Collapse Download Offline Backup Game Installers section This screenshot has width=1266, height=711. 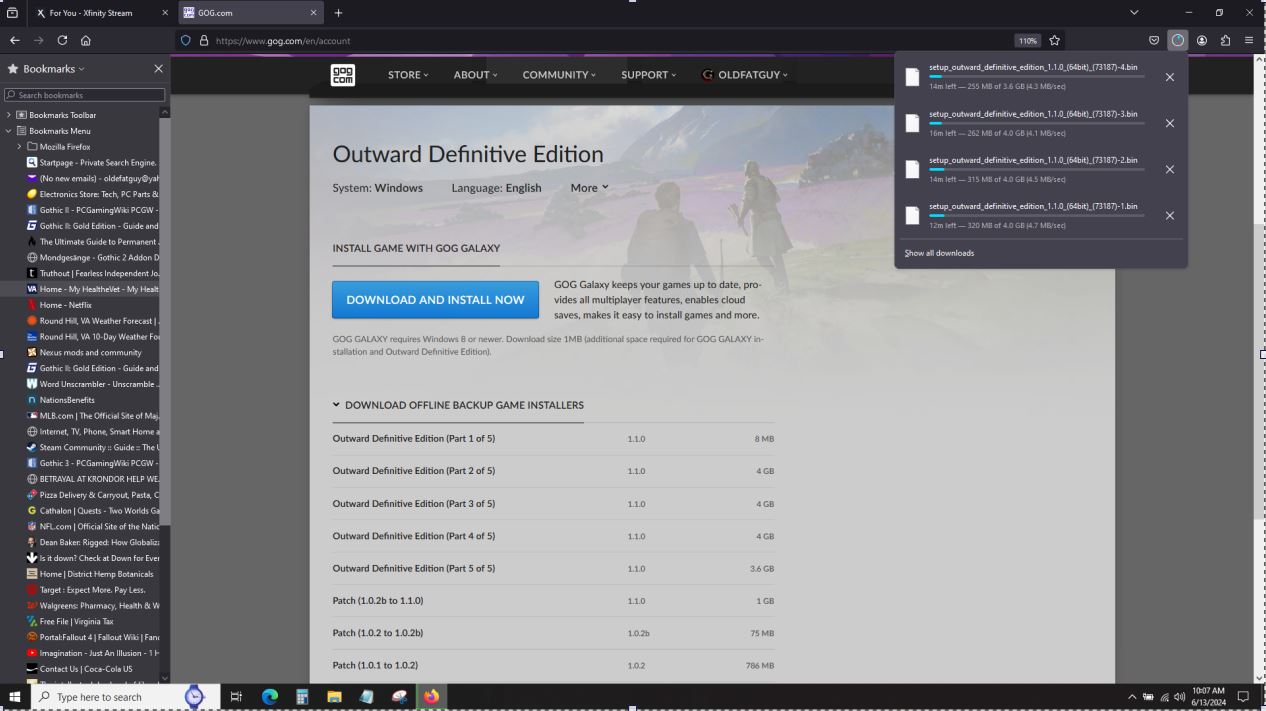458,405
